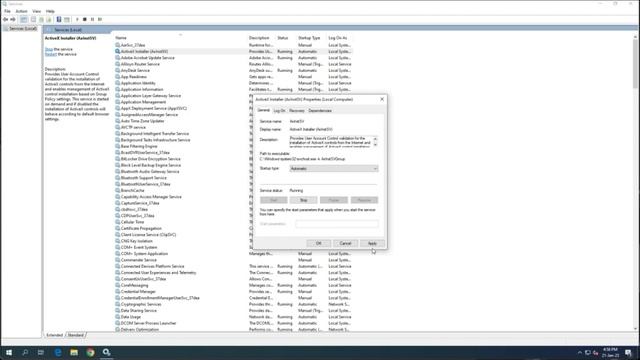Select the Connected Devices Platform Service row
640x360 pixels.
(233, 266)
